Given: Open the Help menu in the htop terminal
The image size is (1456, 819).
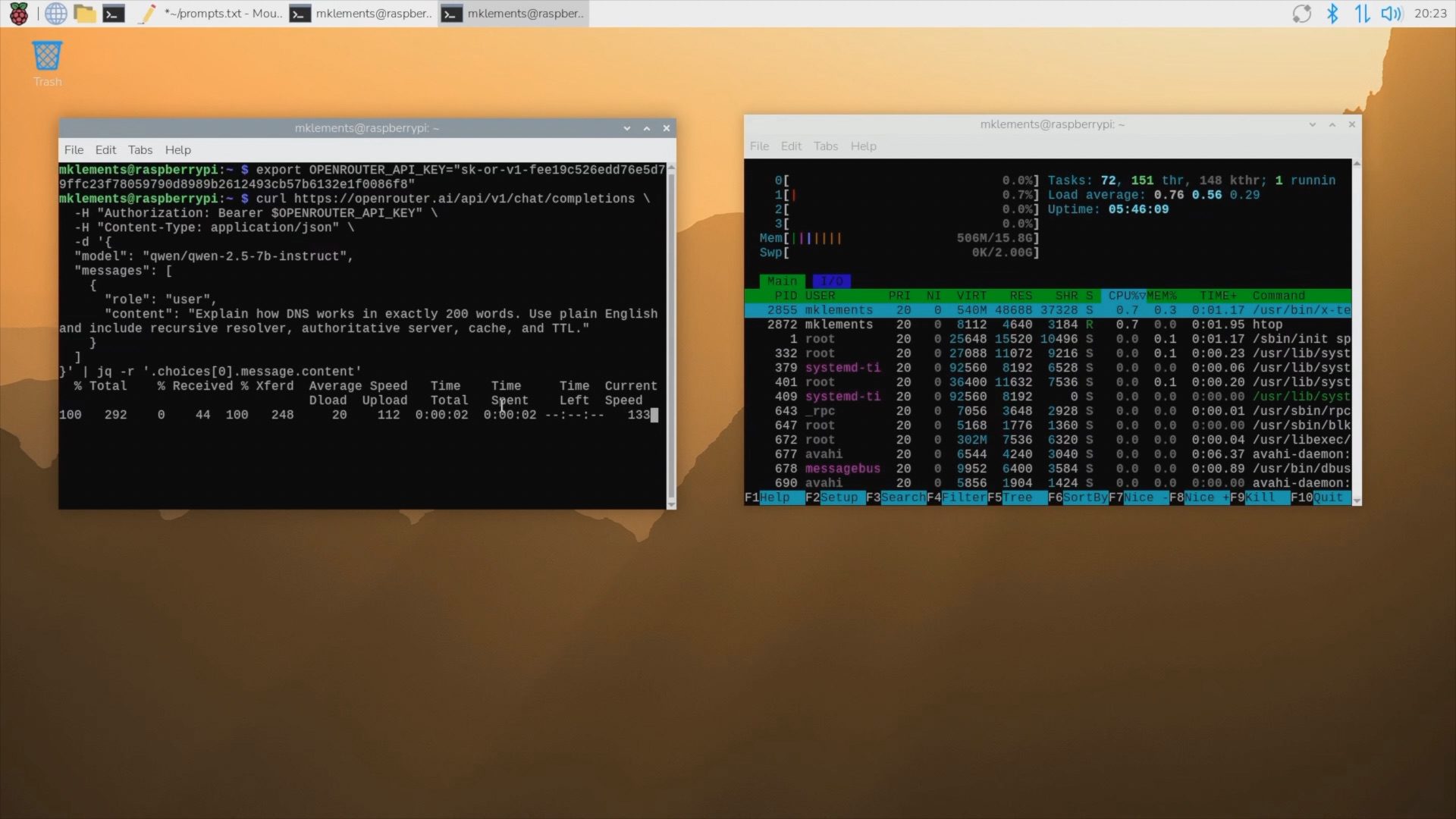Looking at the screenshot, I should click(863, 146).
